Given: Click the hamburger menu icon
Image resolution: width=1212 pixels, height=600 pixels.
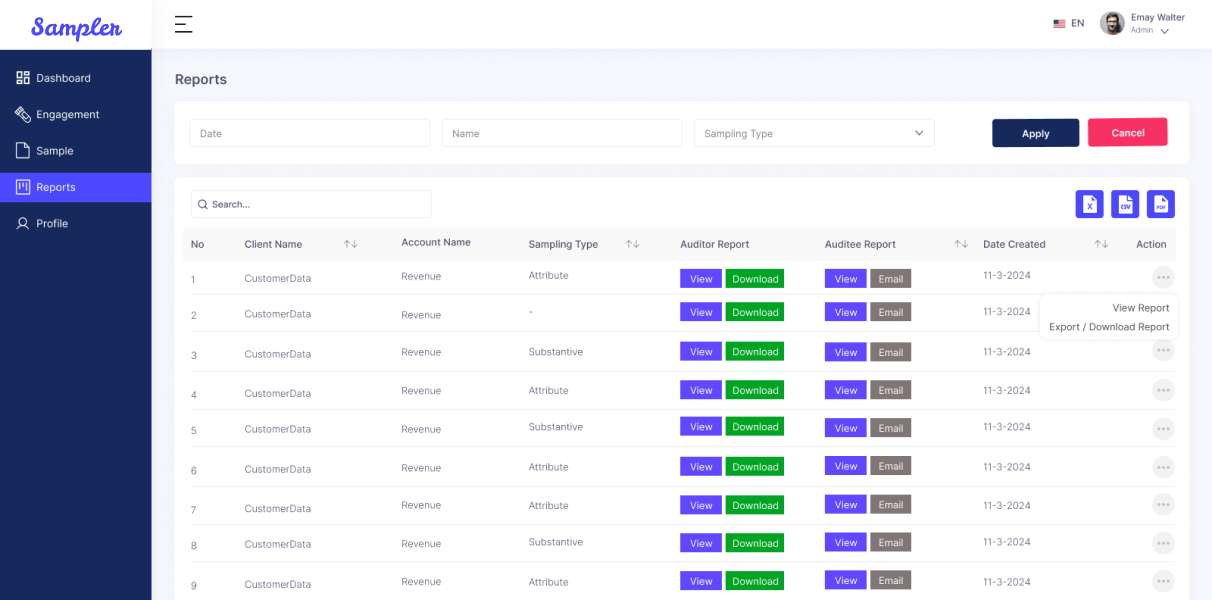Looking at the screenshot, I should coord(183,25).
